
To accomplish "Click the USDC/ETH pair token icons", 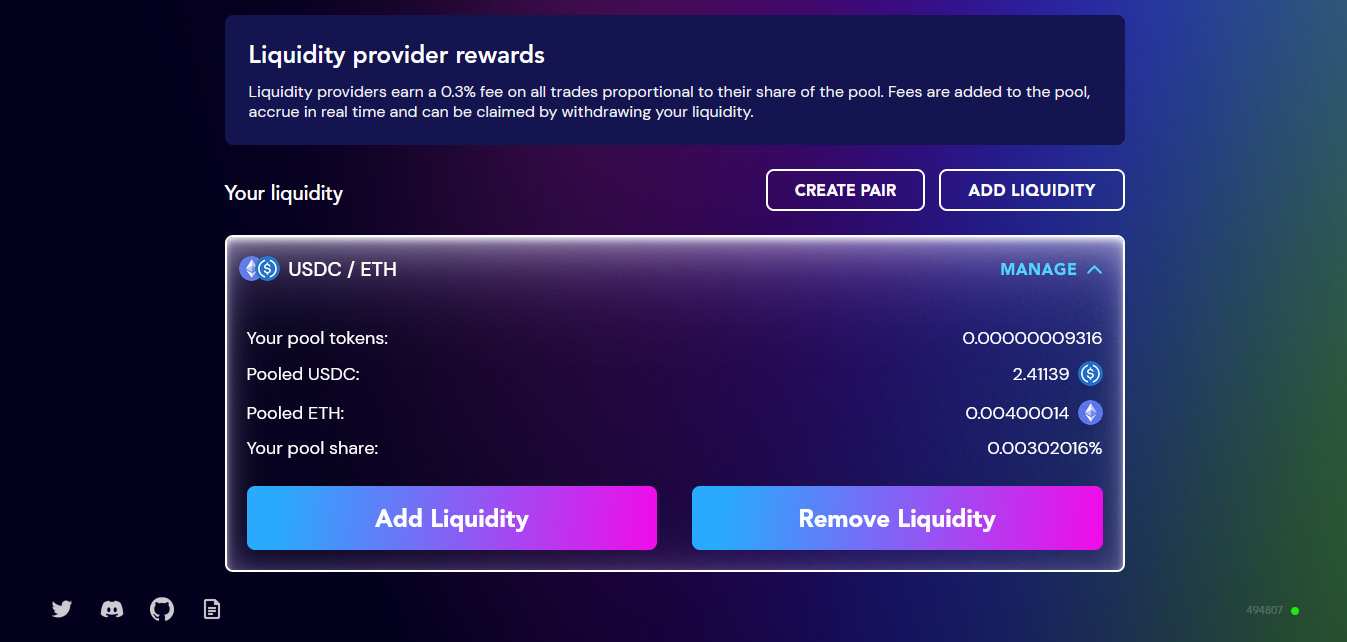I will click(x=259, y=269).
